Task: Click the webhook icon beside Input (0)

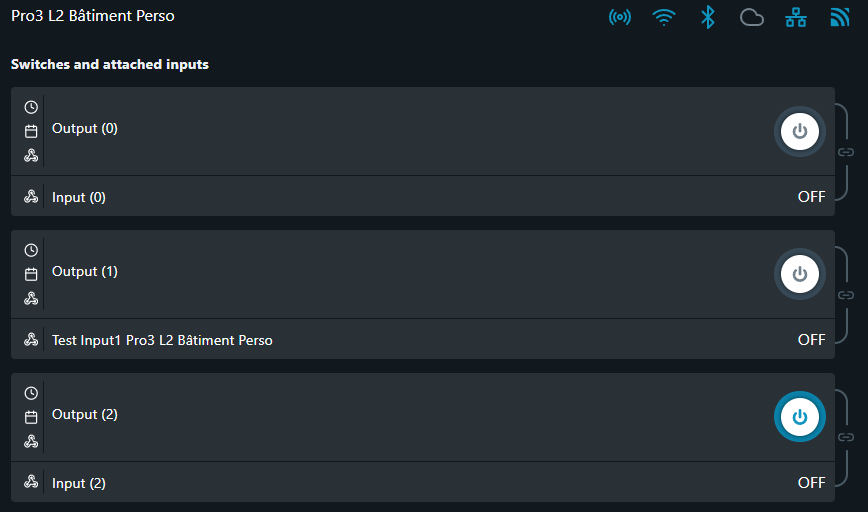Action: pyautogui.click(x=31, y=197)
